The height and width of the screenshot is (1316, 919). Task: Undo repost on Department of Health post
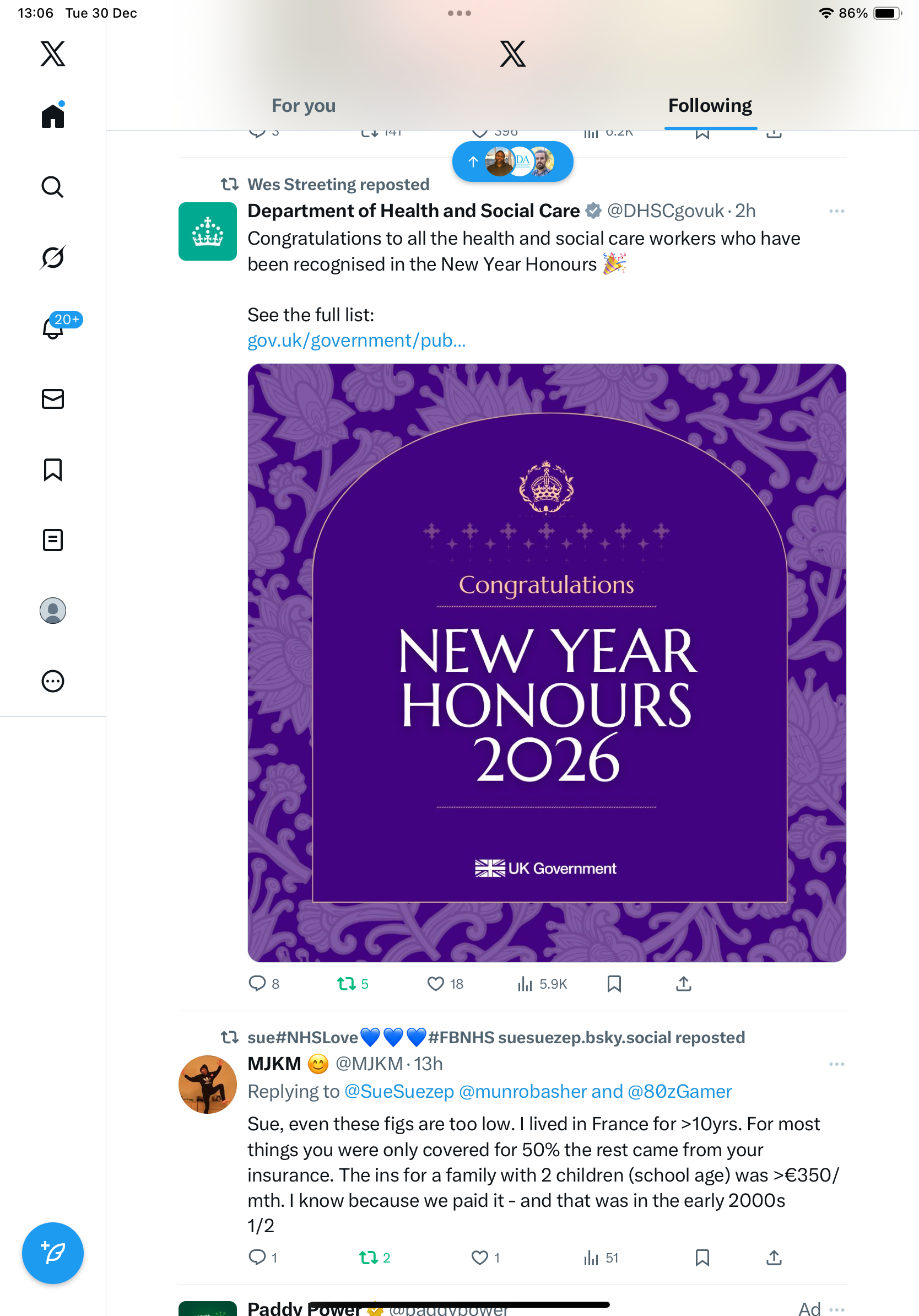click(x=347, y=984)
